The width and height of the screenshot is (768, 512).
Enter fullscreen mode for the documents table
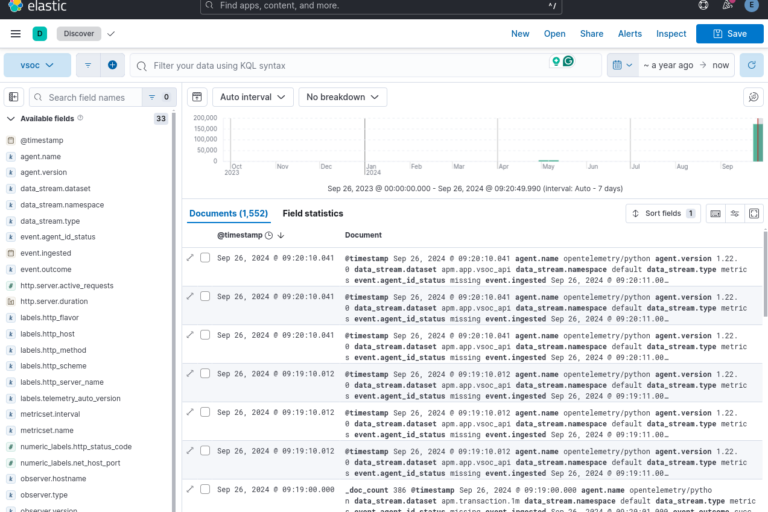754,214
